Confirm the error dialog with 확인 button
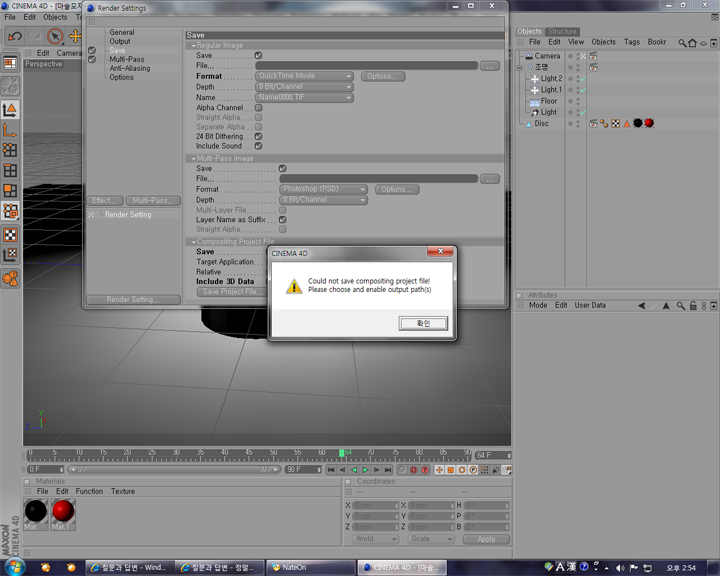This screenshot has width=720, height=576. [x=423, y=323]
